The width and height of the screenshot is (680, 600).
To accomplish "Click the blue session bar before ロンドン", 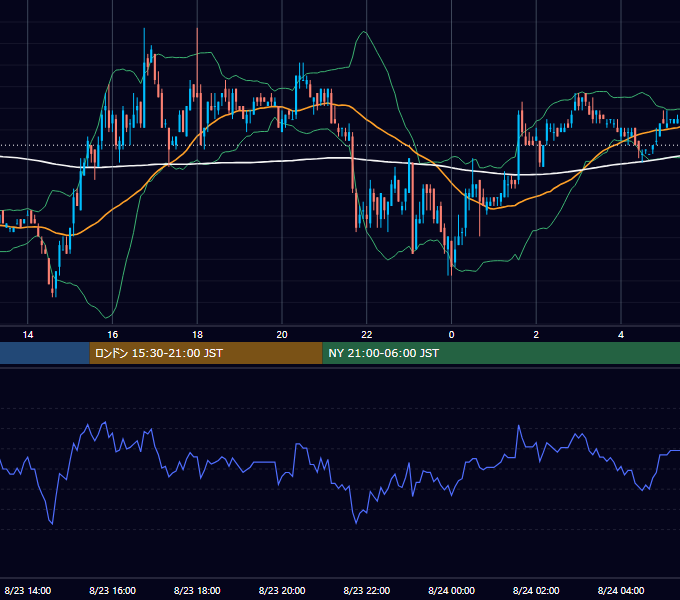I will click(45, 353).
